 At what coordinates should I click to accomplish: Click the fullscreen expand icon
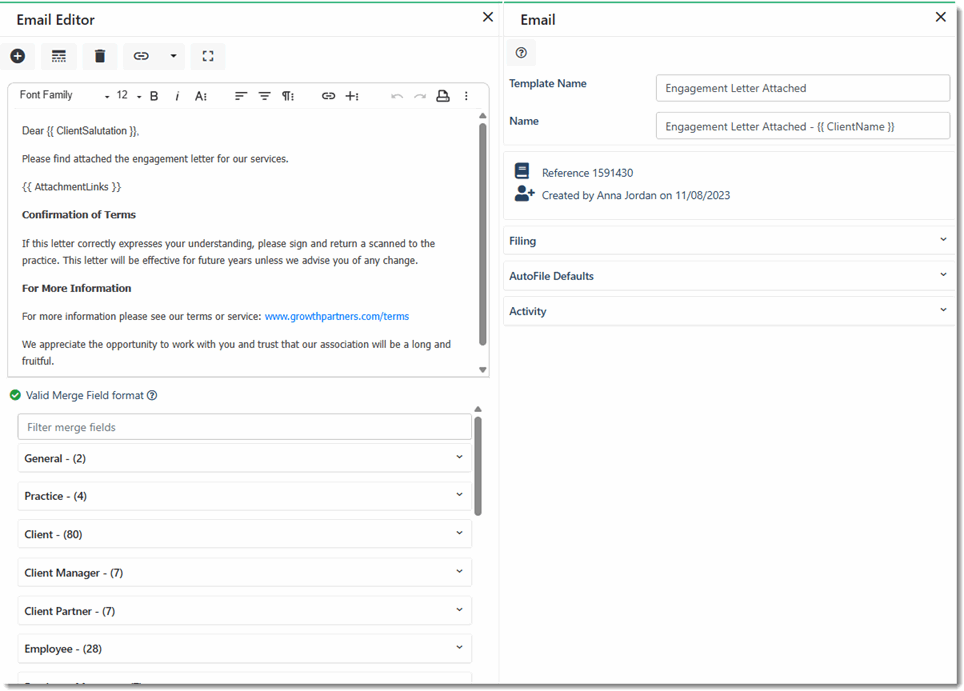208,57
